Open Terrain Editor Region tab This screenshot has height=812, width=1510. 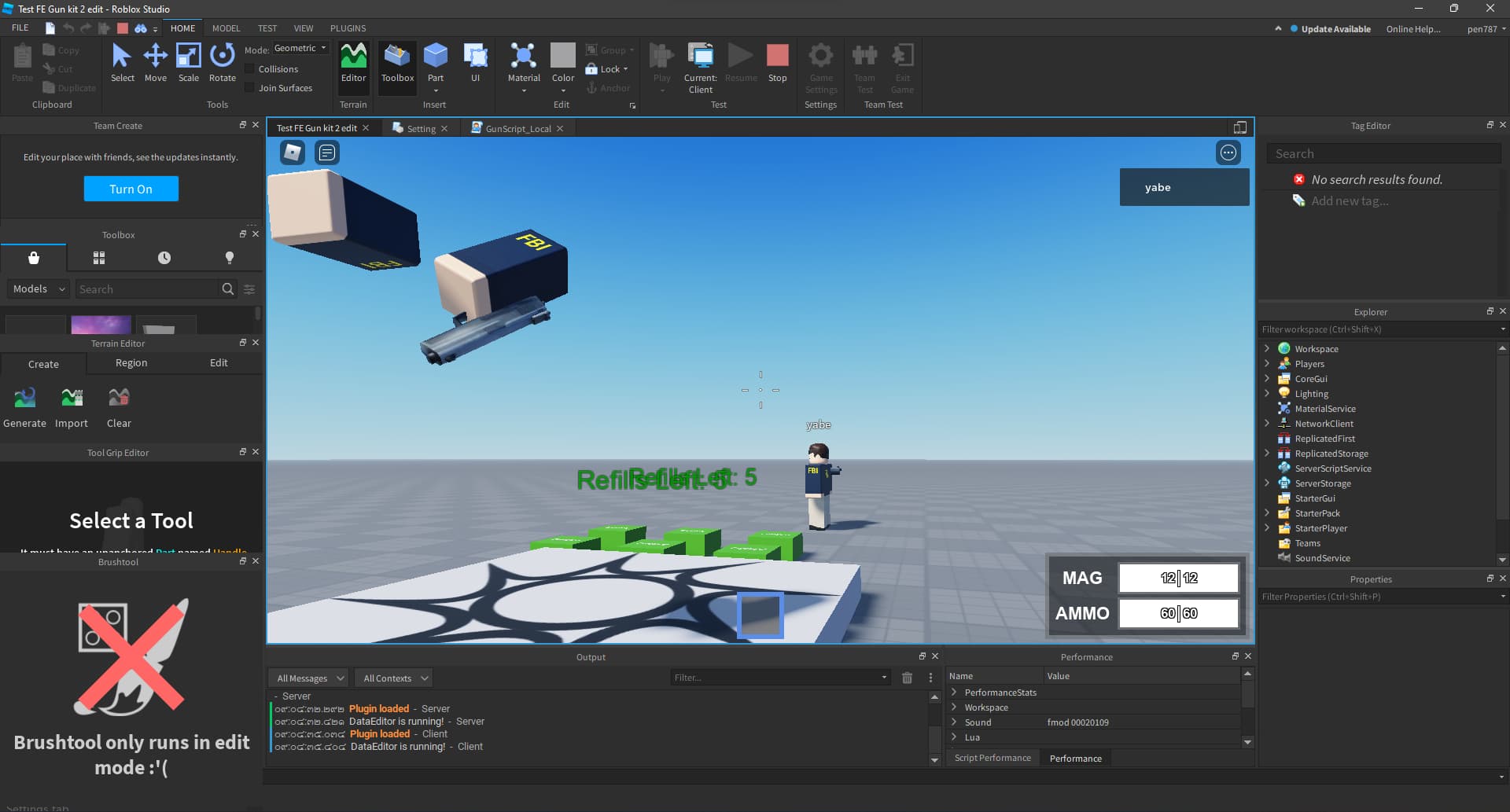(x=131, y=363)
